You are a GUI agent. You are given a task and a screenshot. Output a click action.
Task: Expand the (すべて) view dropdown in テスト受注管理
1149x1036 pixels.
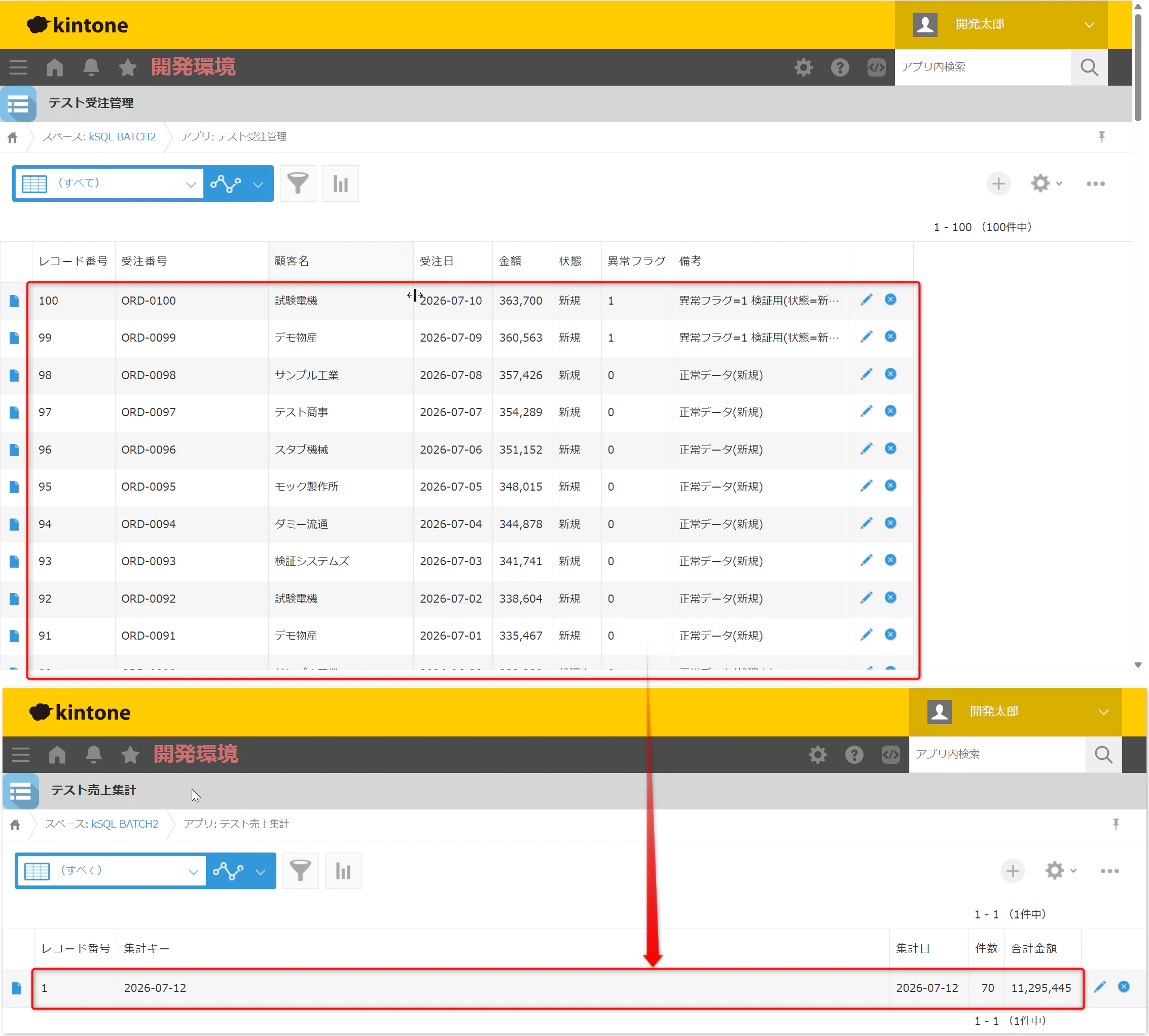tap(109, 183)
